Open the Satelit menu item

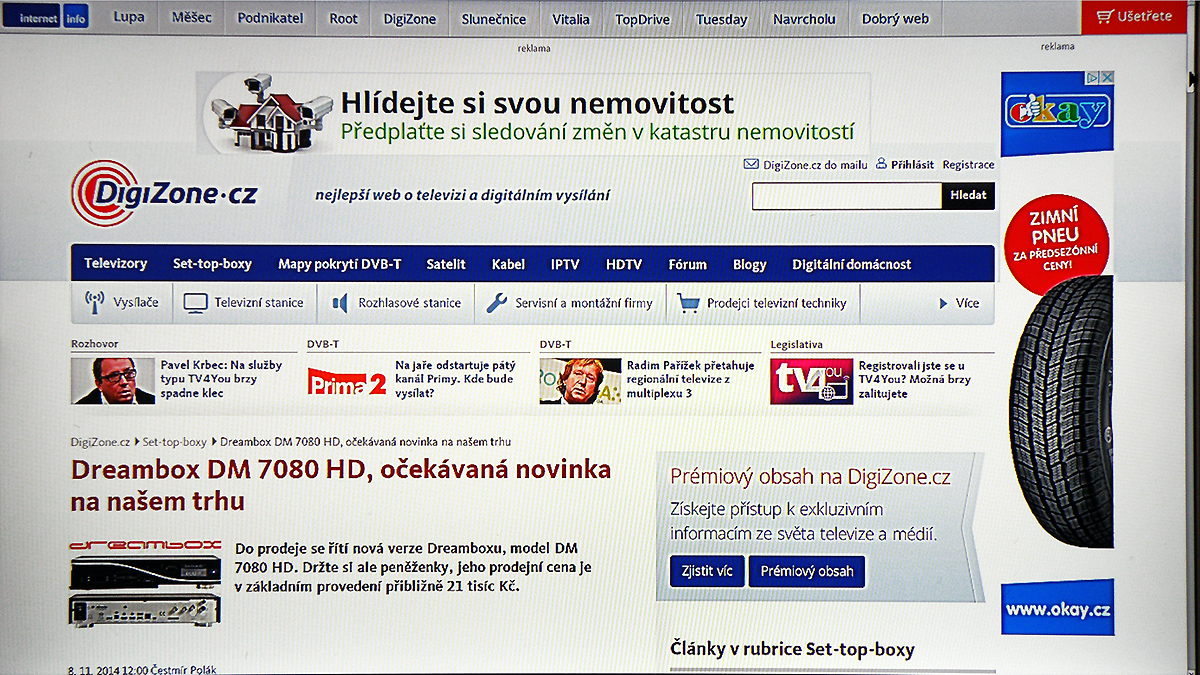[x=446, y=264]
